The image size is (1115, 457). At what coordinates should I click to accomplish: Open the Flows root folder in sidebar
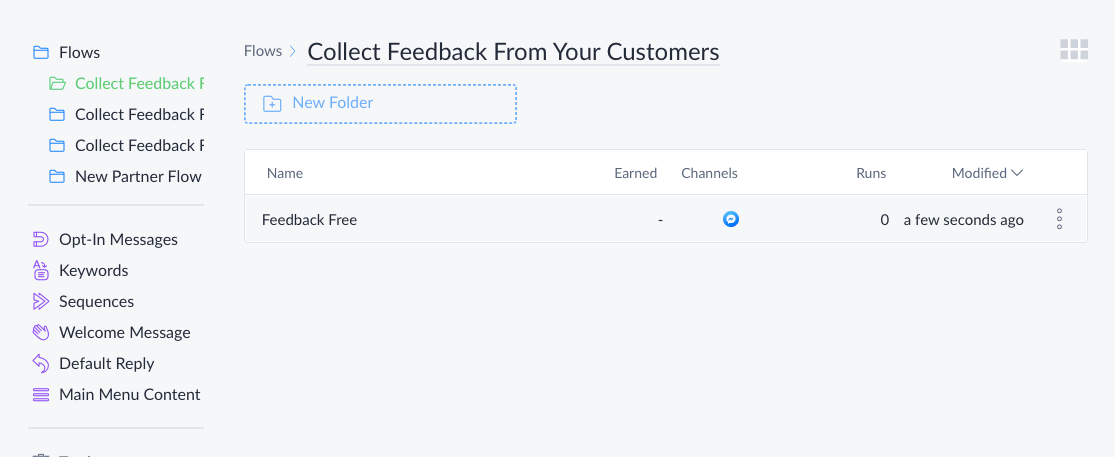click(80, 53)
